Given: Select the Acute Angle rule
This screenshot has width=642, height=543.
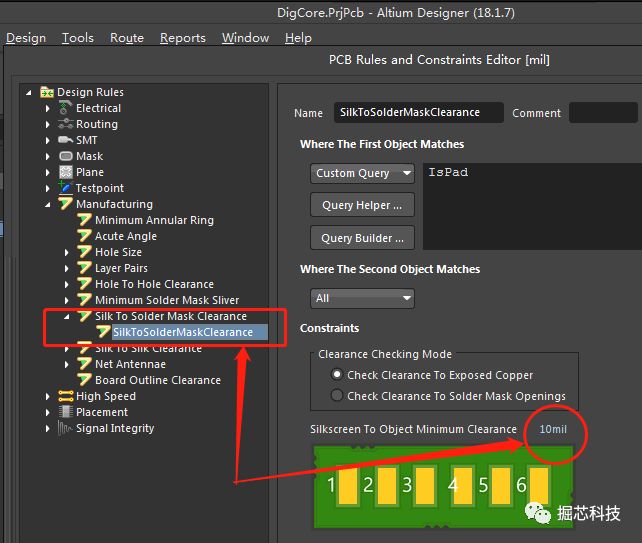Looking at the screenshot, I should (x=126, y=236).
